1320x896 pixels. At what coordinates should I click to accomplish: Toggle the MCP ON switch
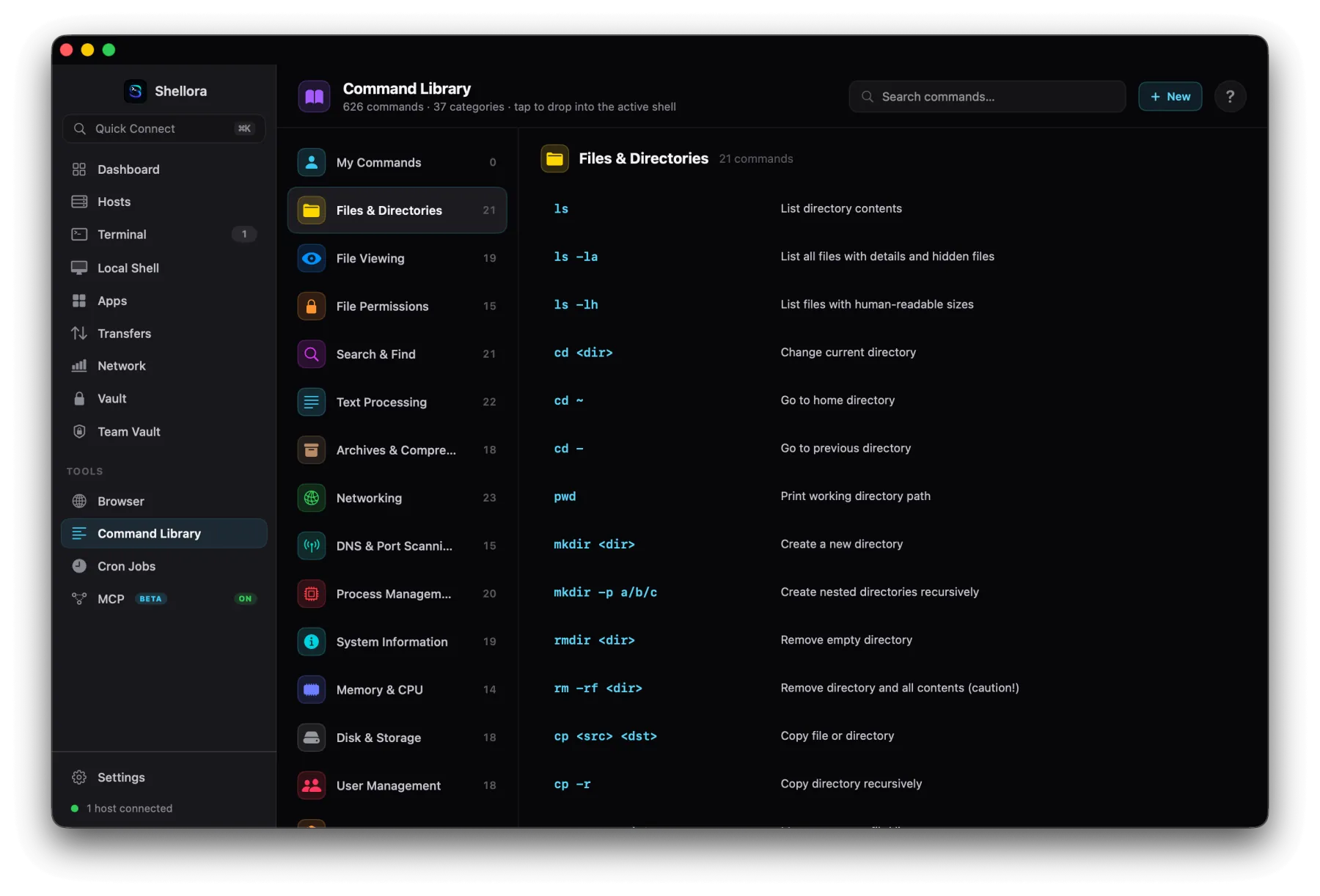tap(245, 598)
